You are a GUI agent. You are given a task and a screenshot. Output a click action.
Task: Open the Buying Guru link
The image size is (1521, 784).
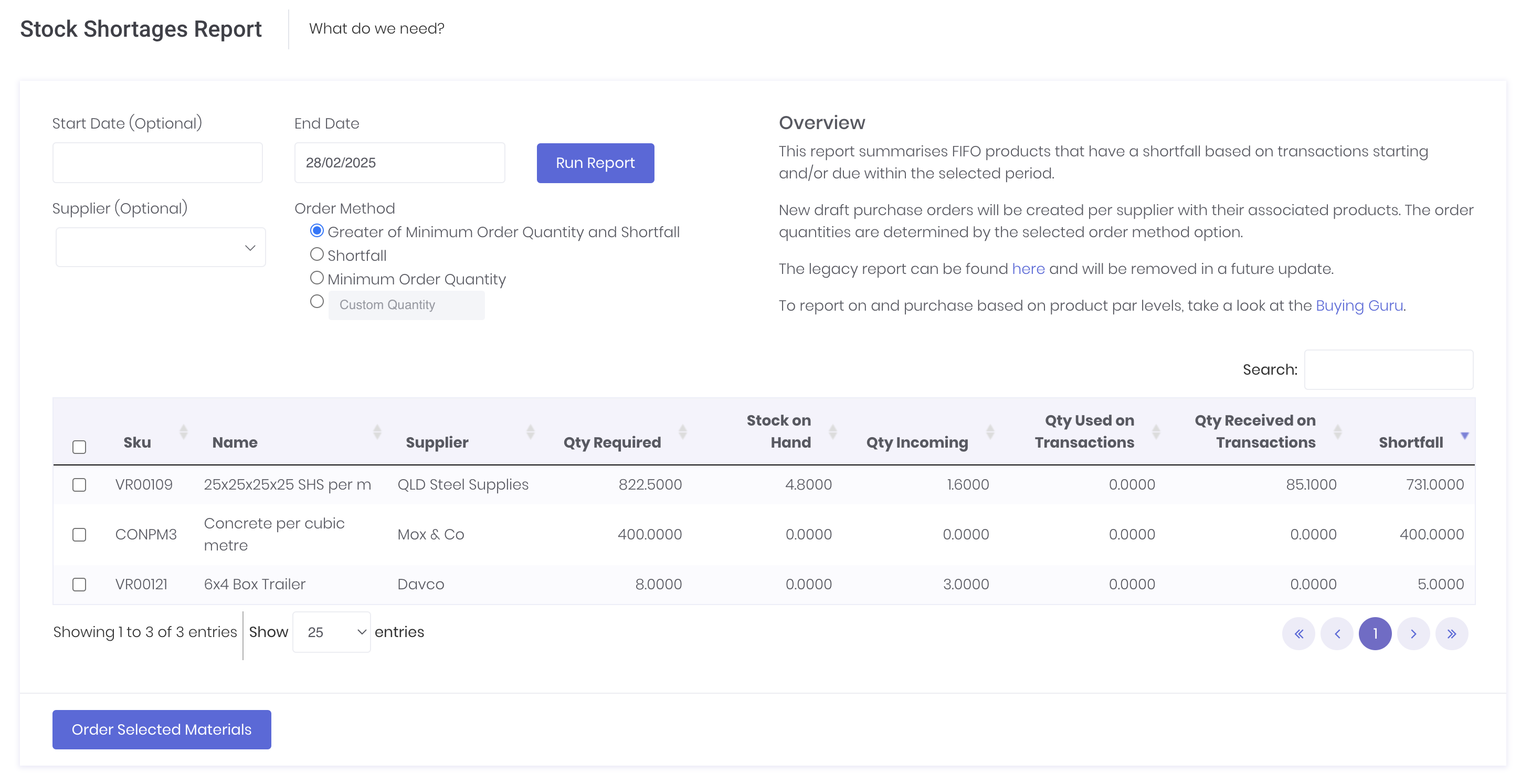[1359, 305]
